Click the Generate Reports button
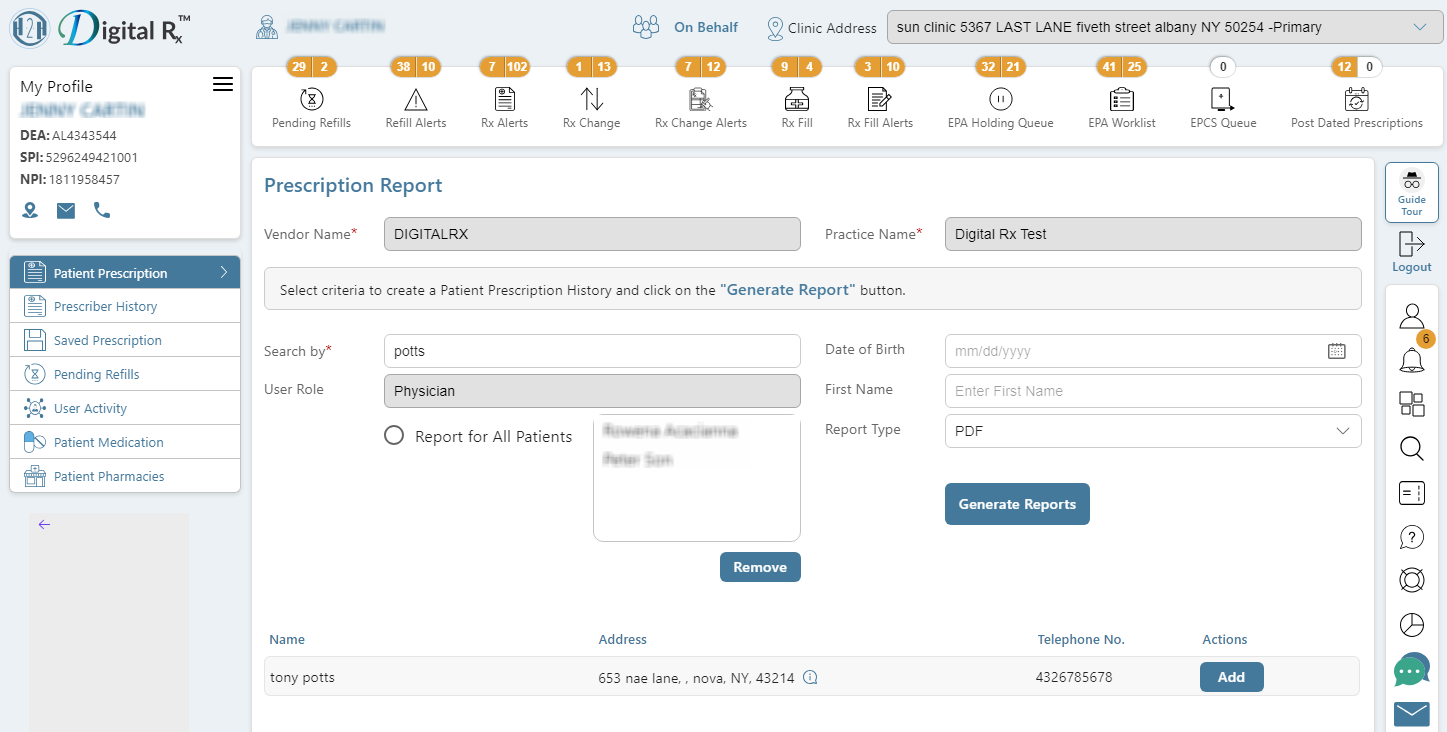Image resolution: width=1447 pixels, height=732 pixels. [1017, 504]
